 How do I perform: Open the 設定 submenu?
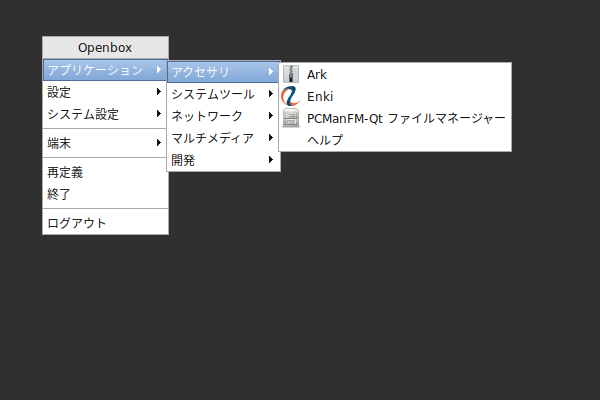105,92
